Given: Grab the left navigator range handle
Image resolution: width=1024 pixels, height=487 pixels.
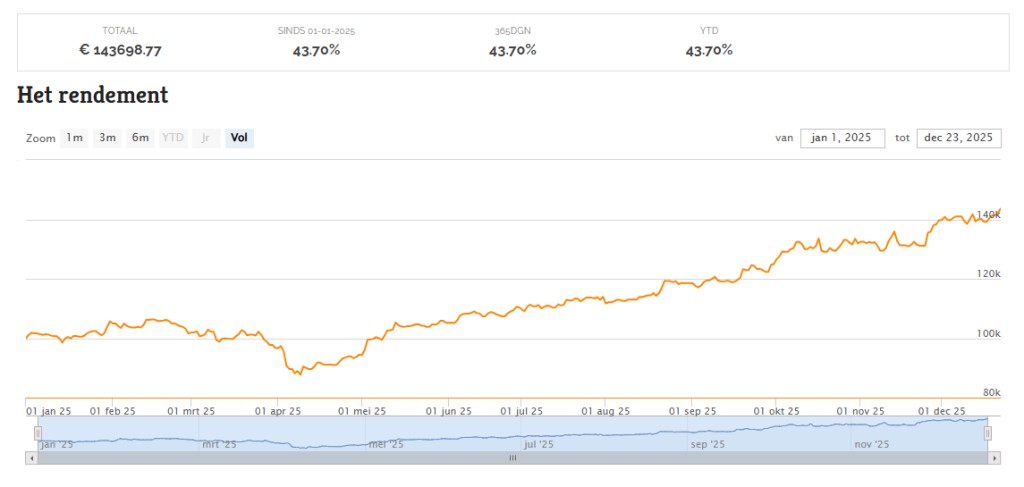Looking at the screenshot, I should click(x=38, y=433).
